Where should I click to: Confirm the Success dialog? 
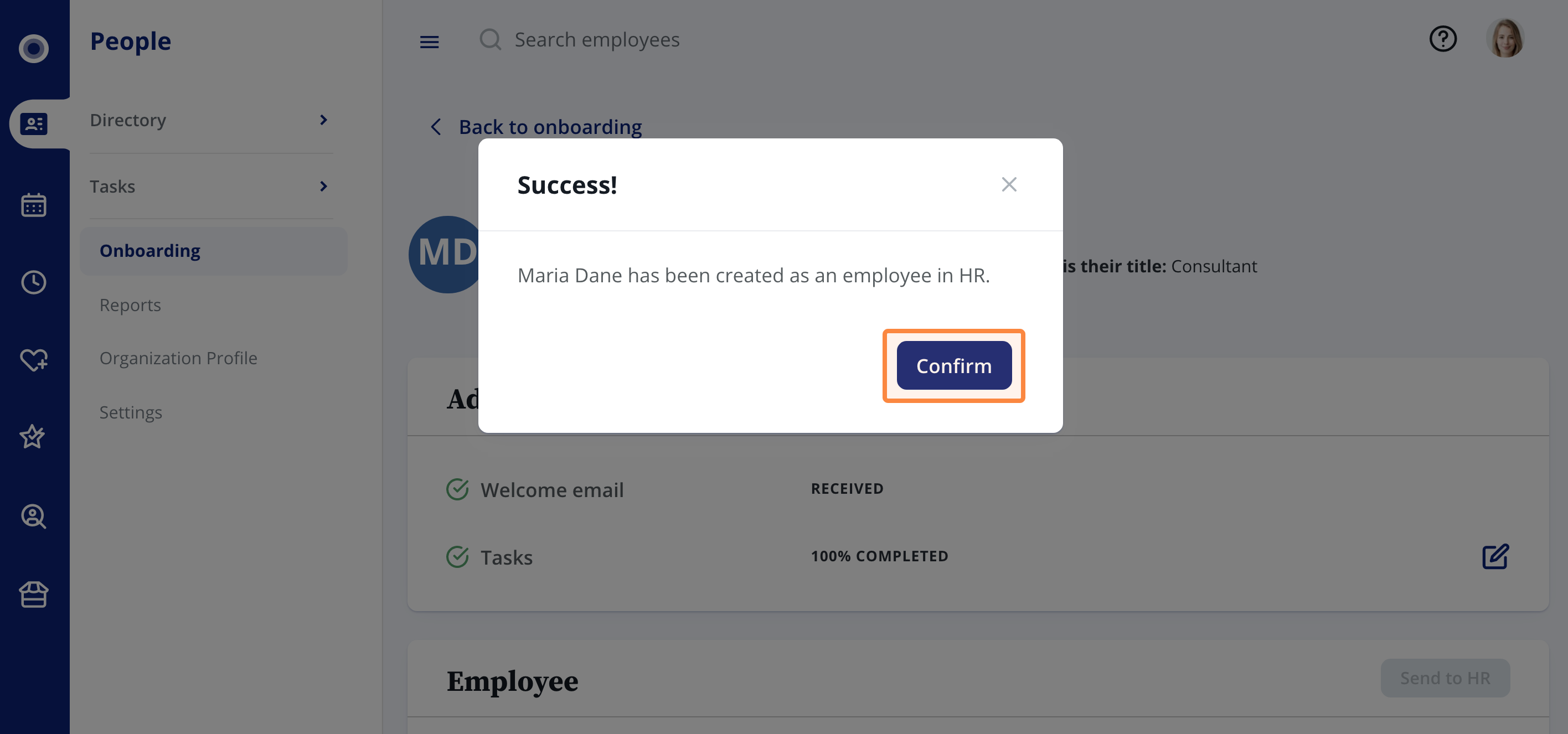click(x=954, y=365)
